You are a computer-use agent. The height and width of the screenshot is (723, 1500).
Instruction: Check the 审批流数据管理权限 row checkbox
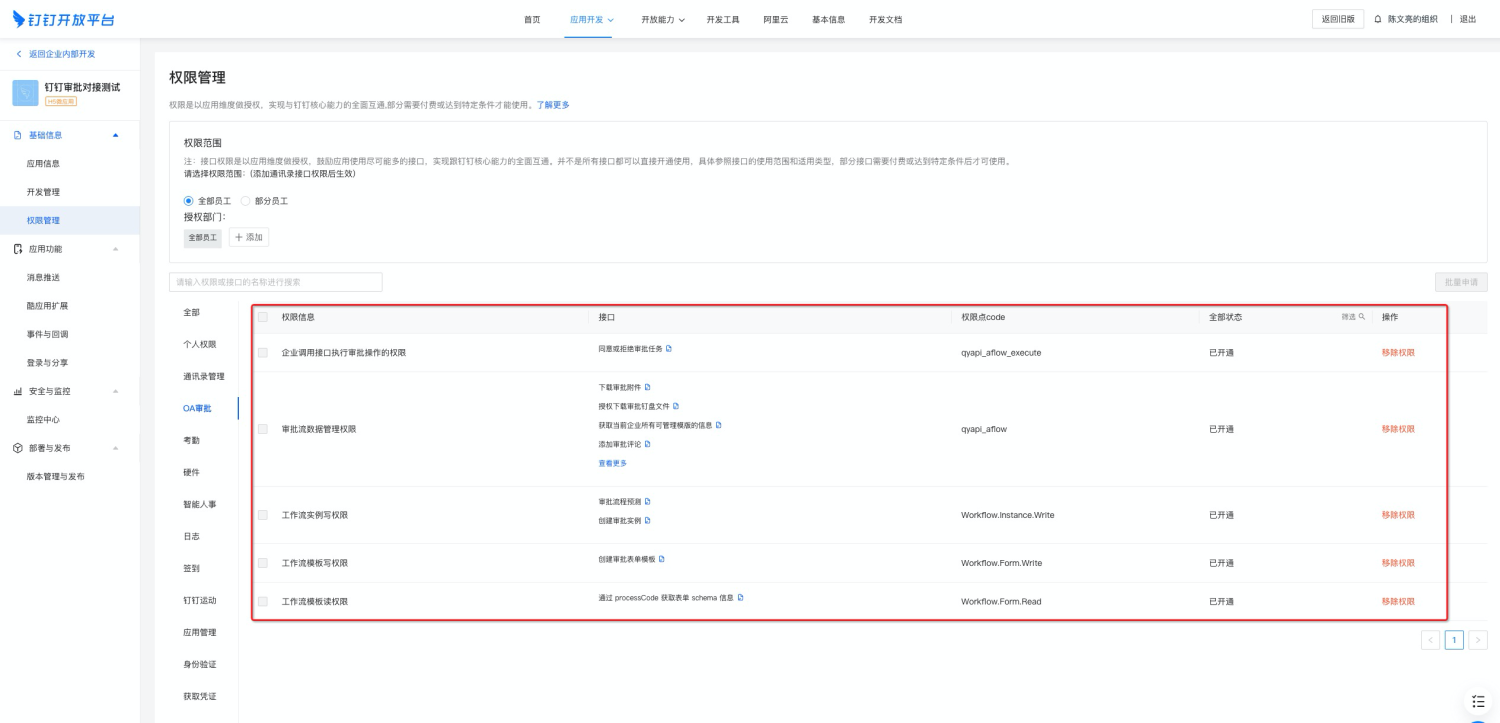pos(263,429)
